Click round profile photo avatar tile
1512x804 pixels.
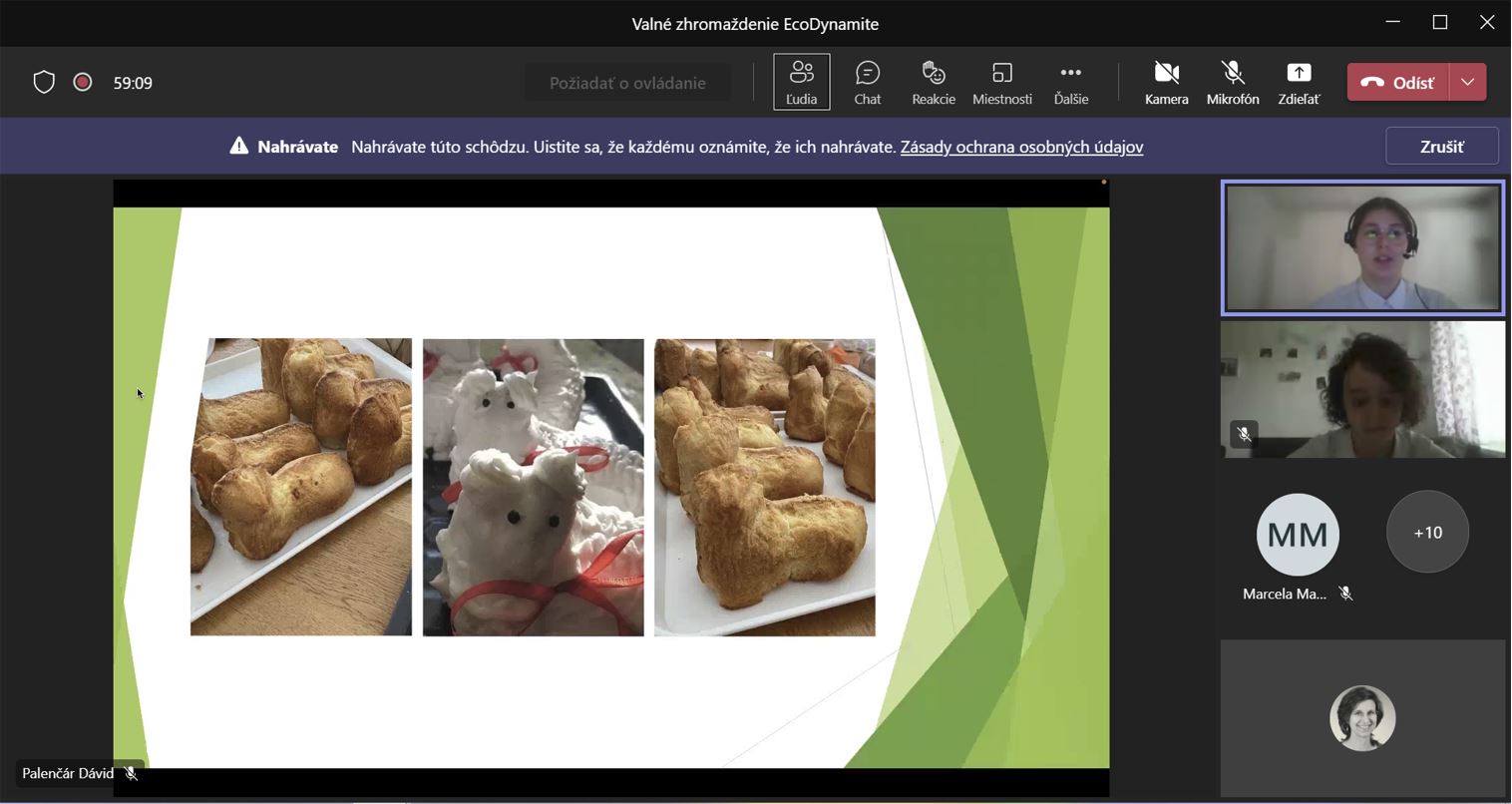click(x=1362, y=718)
